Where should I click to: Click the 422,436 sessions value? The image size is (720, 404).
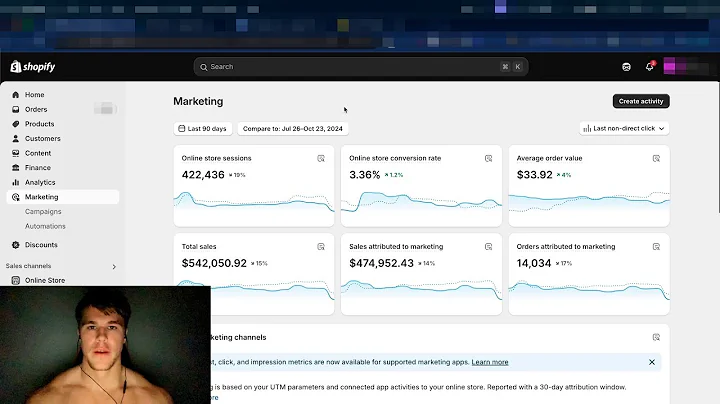click(203, 175)
